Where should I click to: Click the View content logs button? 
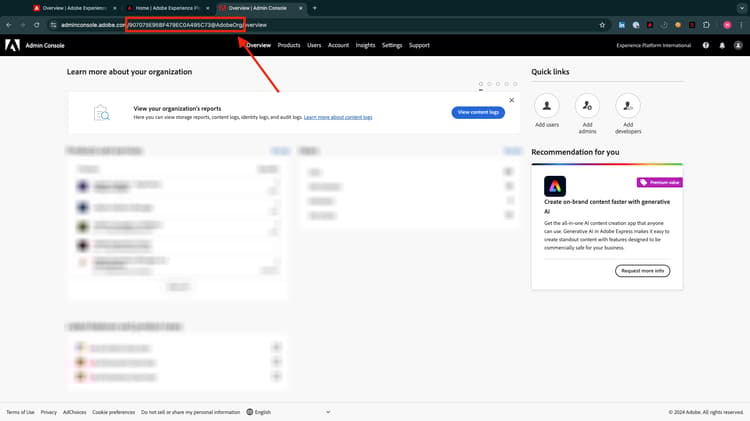pos(478,112)
